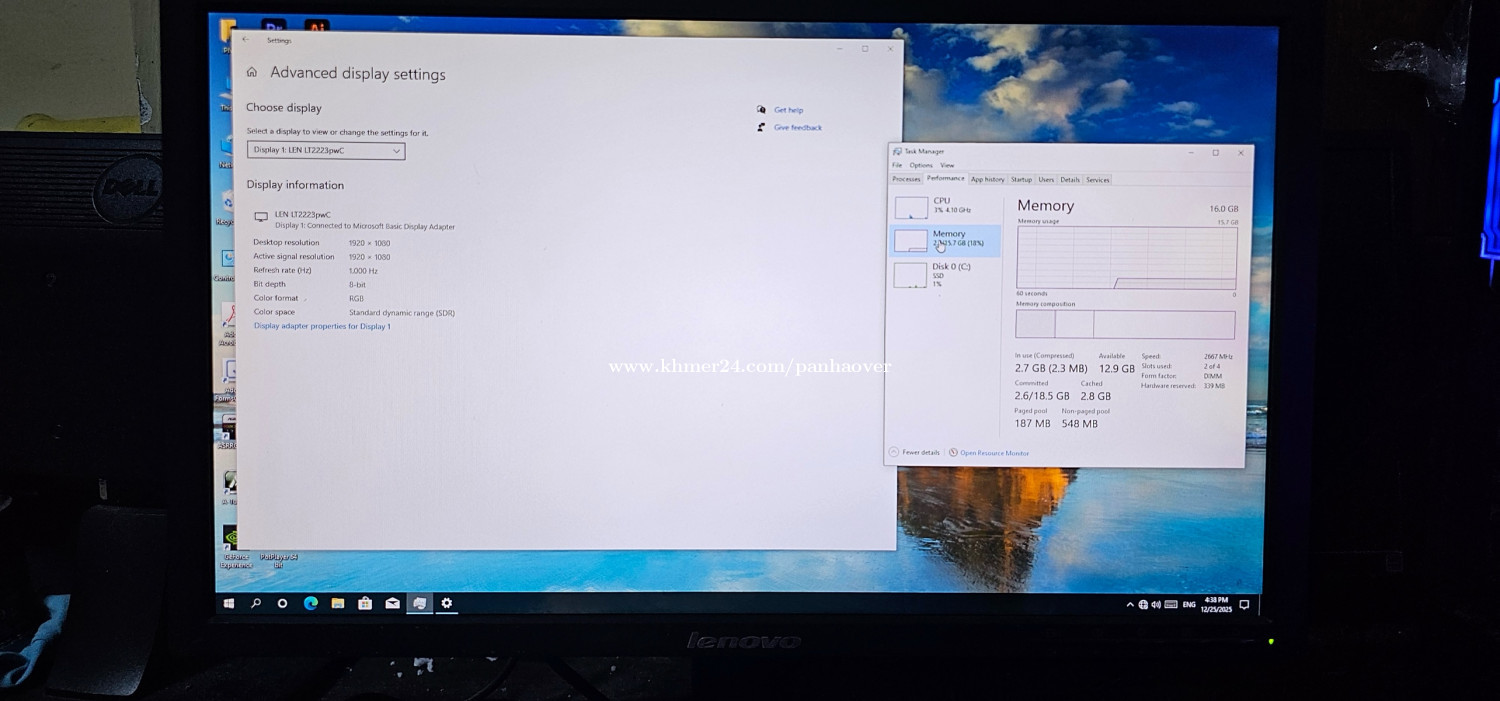Viewport: 1500px width, 701px height.
Task: Select the CPU performance graph item
Action: coord(942,206)
